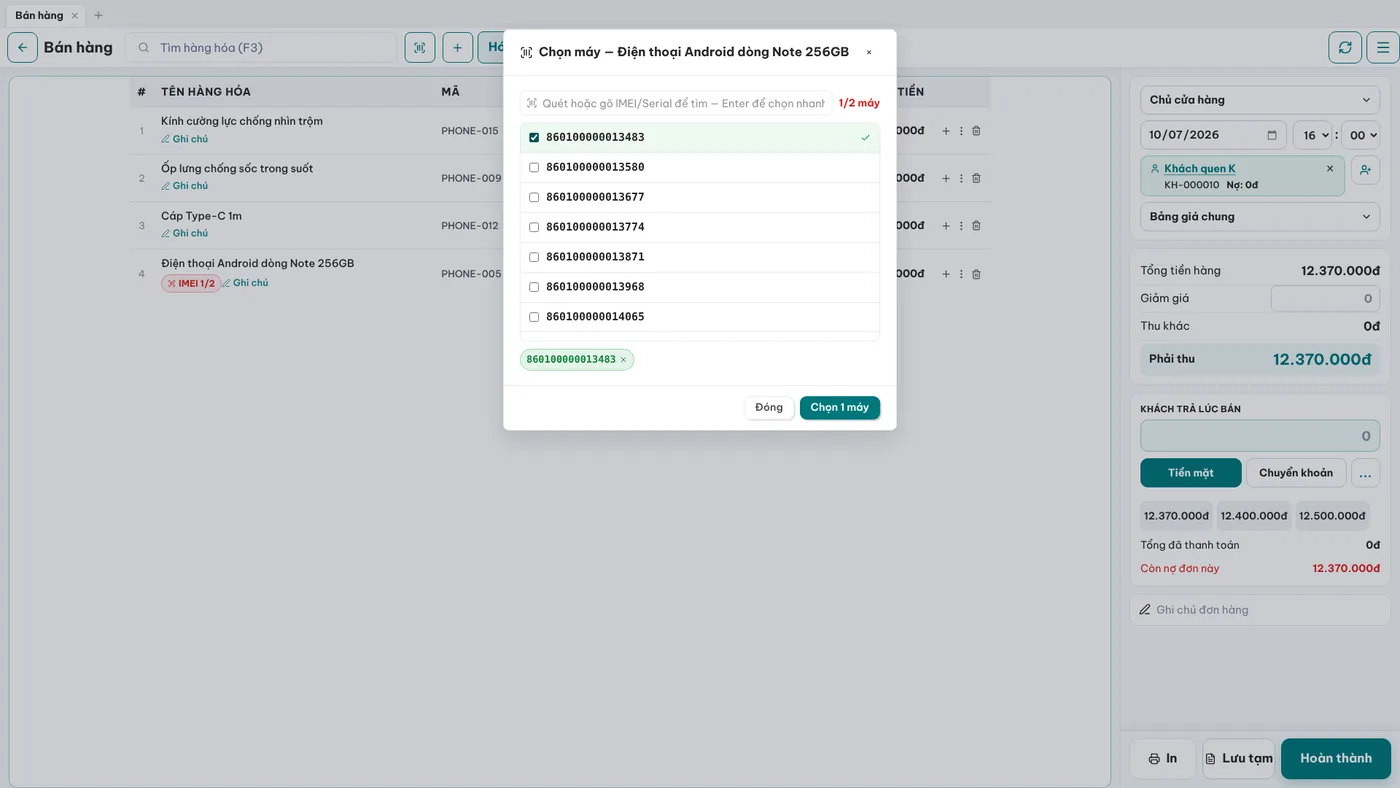Open more payment methods ellipsis button
Screen dimensions: 1400x788
1365,473
